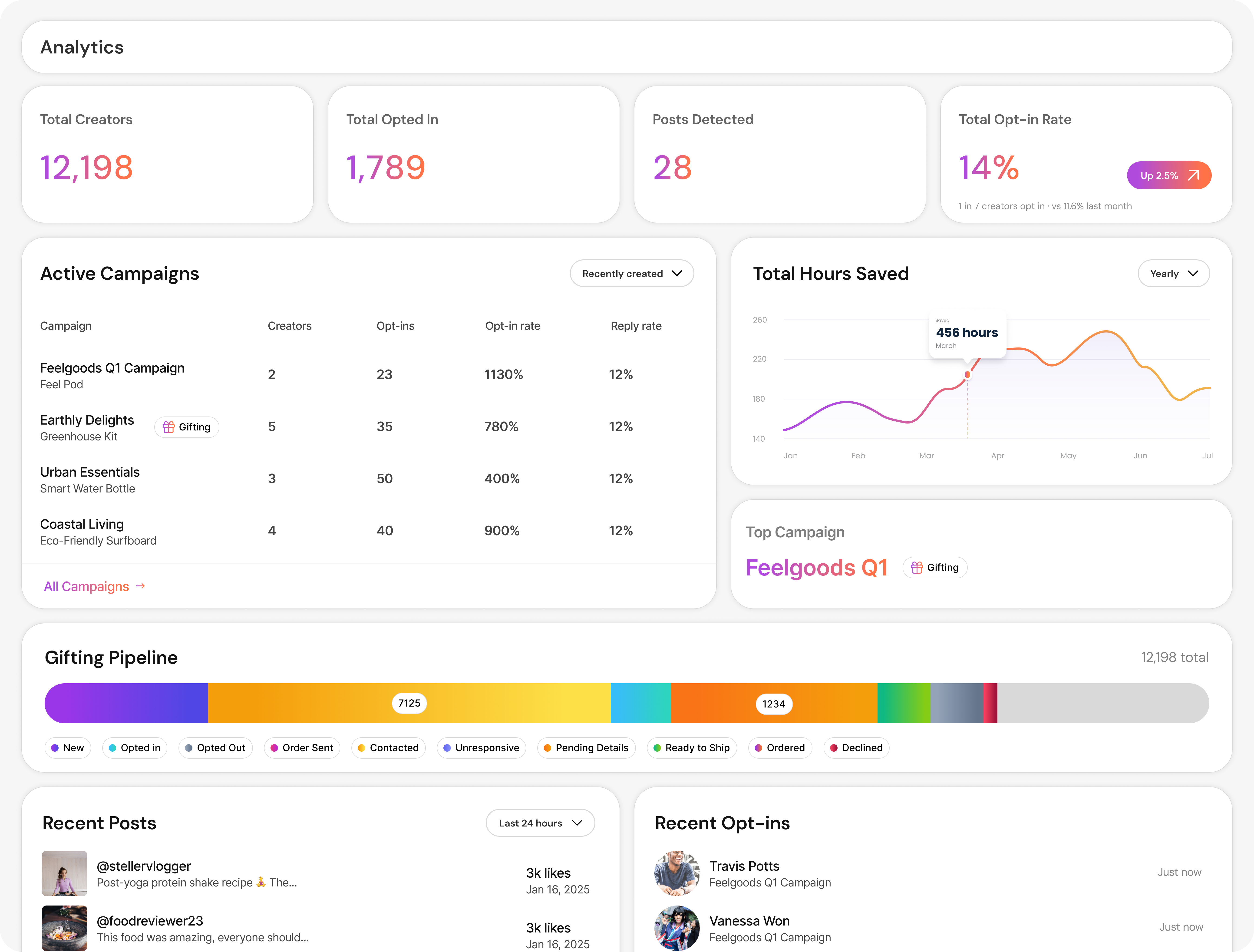The width and height of the screenshot is (1254, 952).
Task: Click the purple dot on the Ordered legend chip
Action: click(759, 748)
